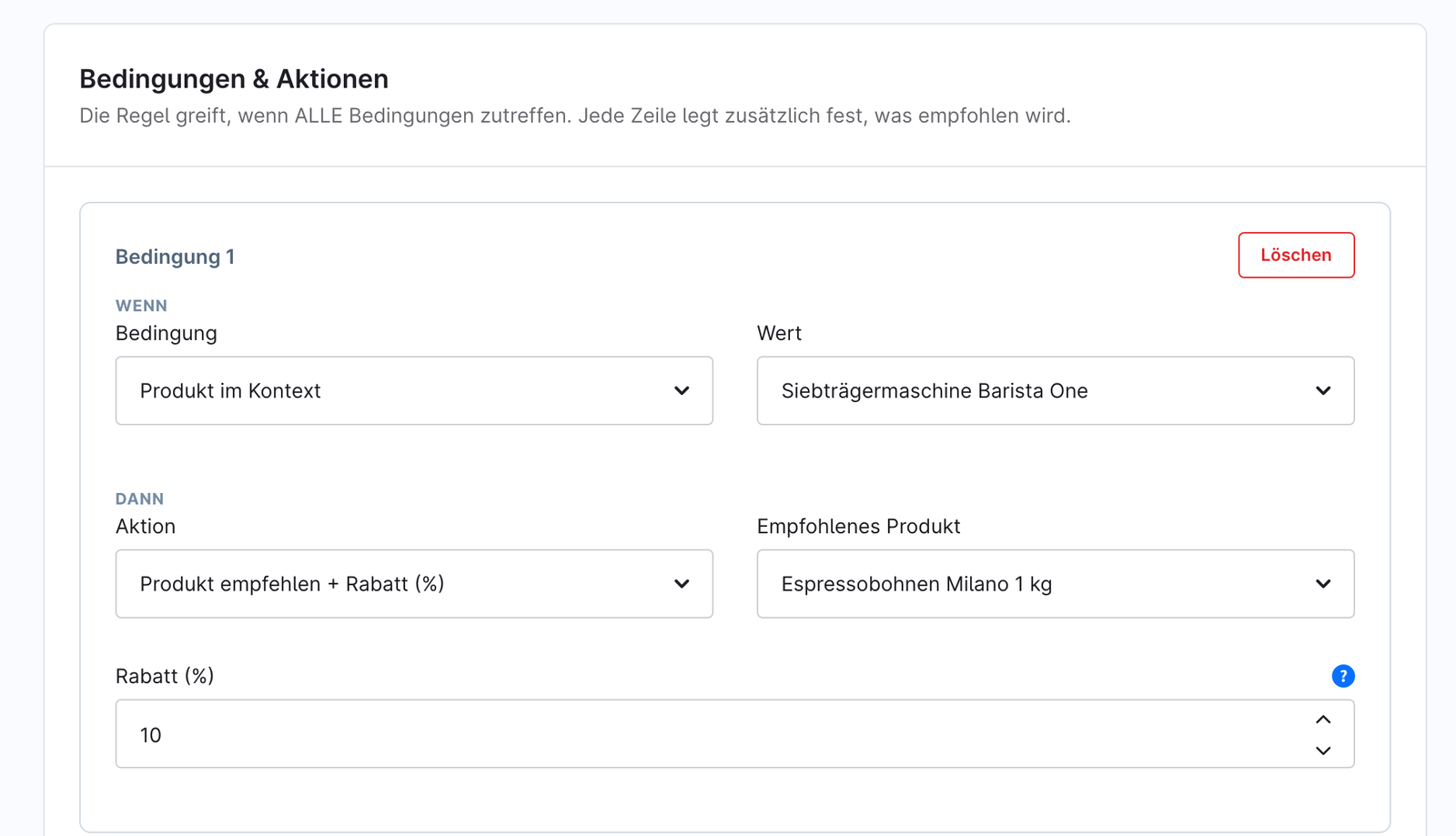Image resolution: width=1456 pixels, height=836 pixels.
Task: Open the Bedingung dropdown showing Produkt im Kontext
Action: (x=414, y=390)
